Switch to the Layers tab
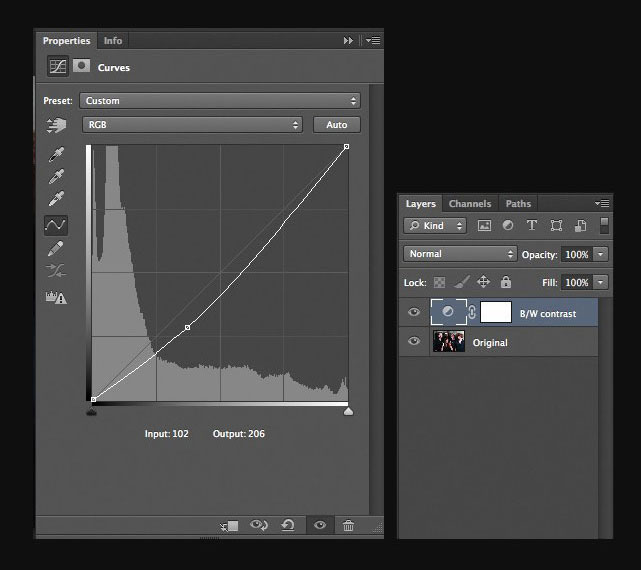Image resolution: width=641 pixels, height=570 pixels. click(x=420, y=203)
